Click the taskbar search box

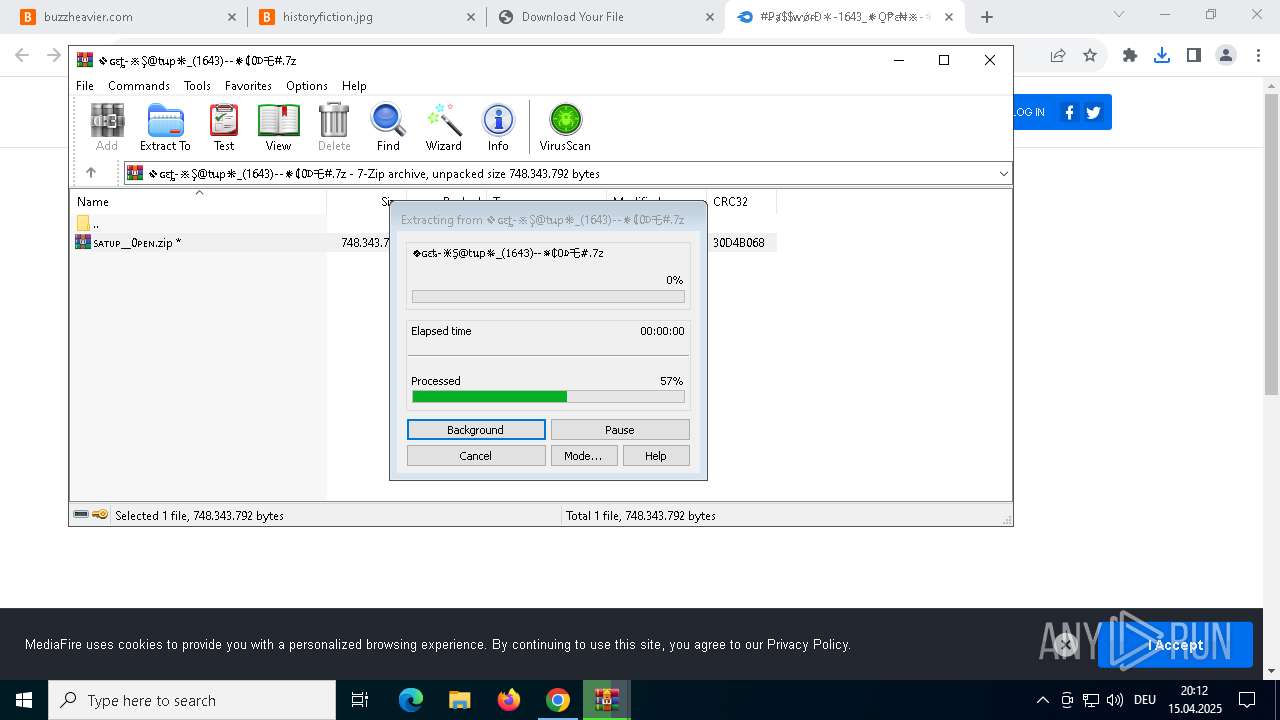click(x=192, y=700)
